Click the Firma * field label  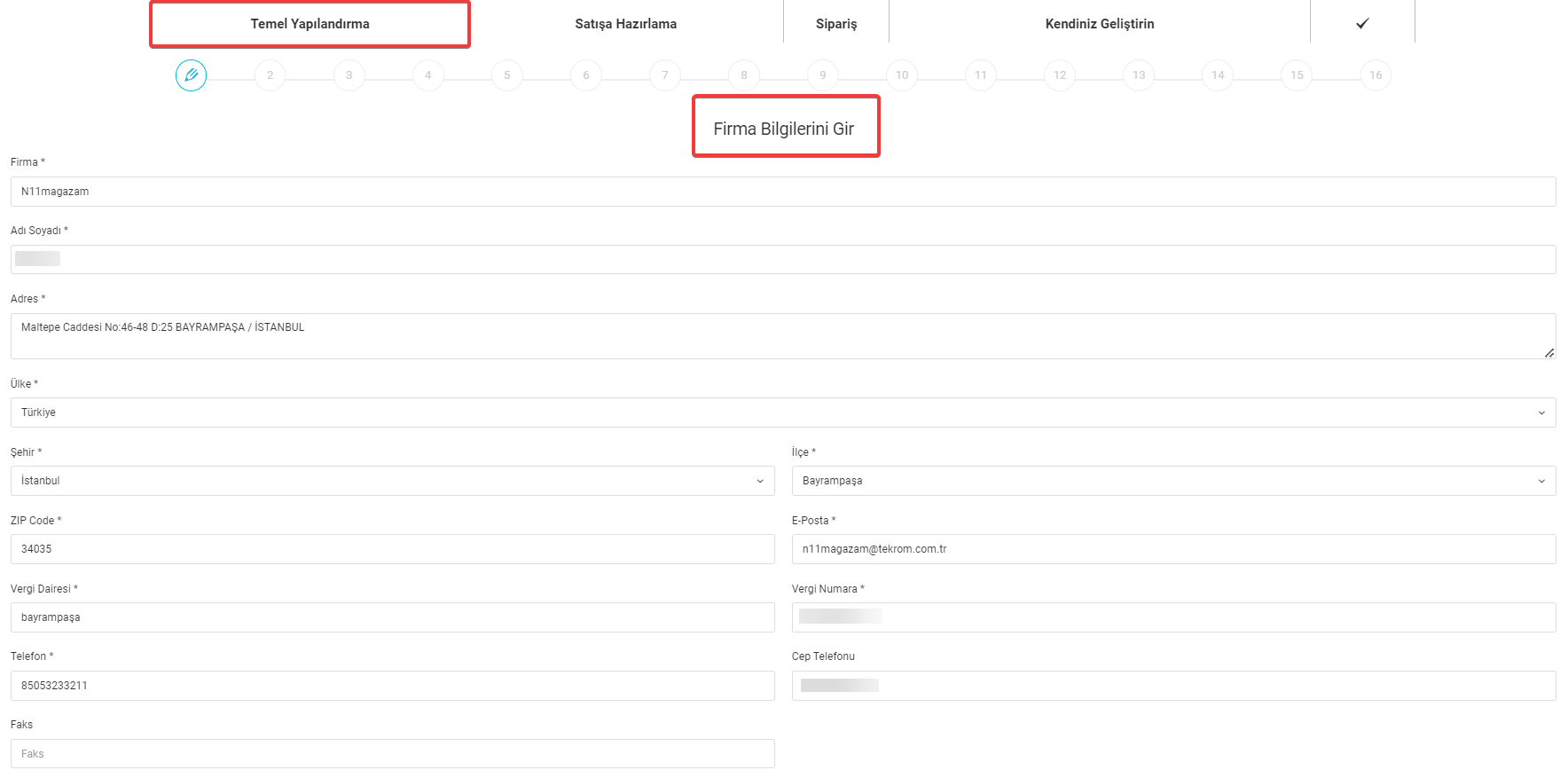click(27, 162)
